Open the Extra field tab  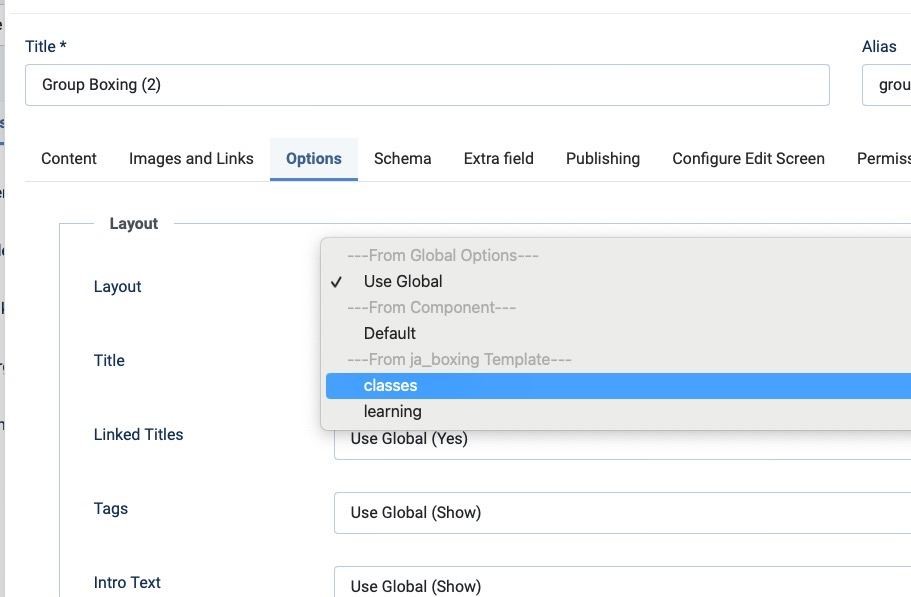[499, 158]
